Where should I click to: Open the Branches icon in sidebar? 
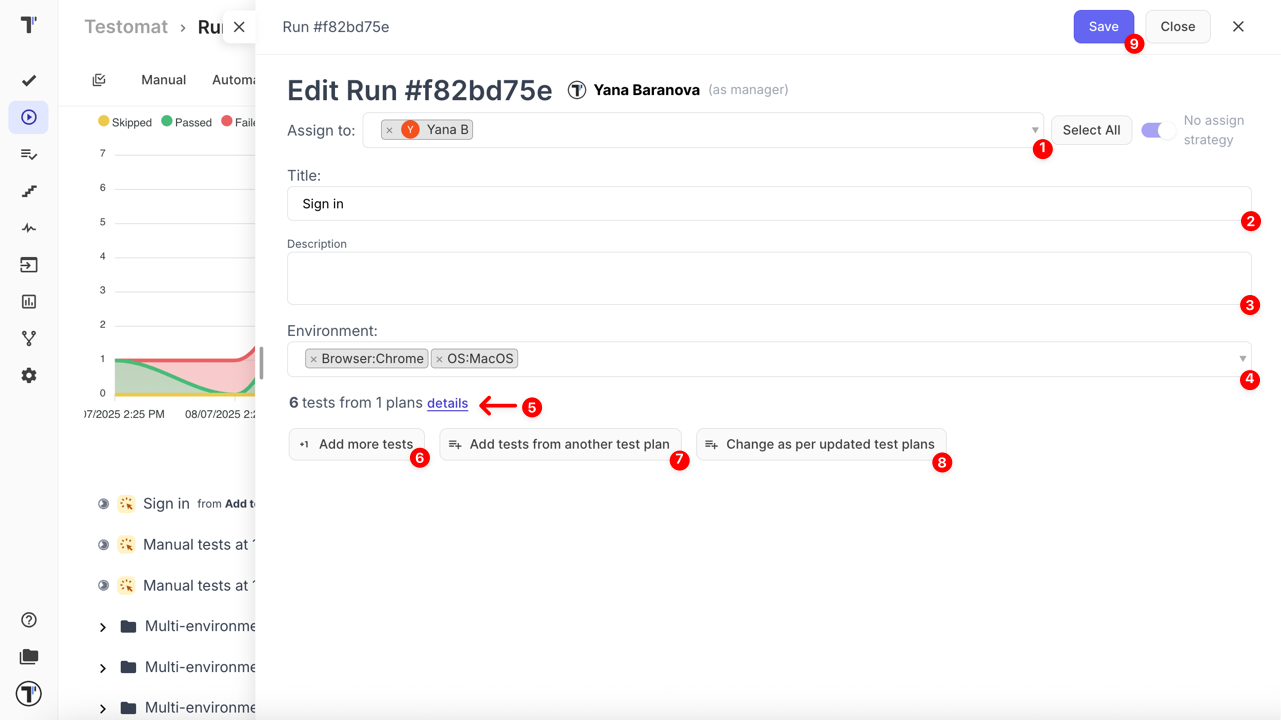point(29,338)
